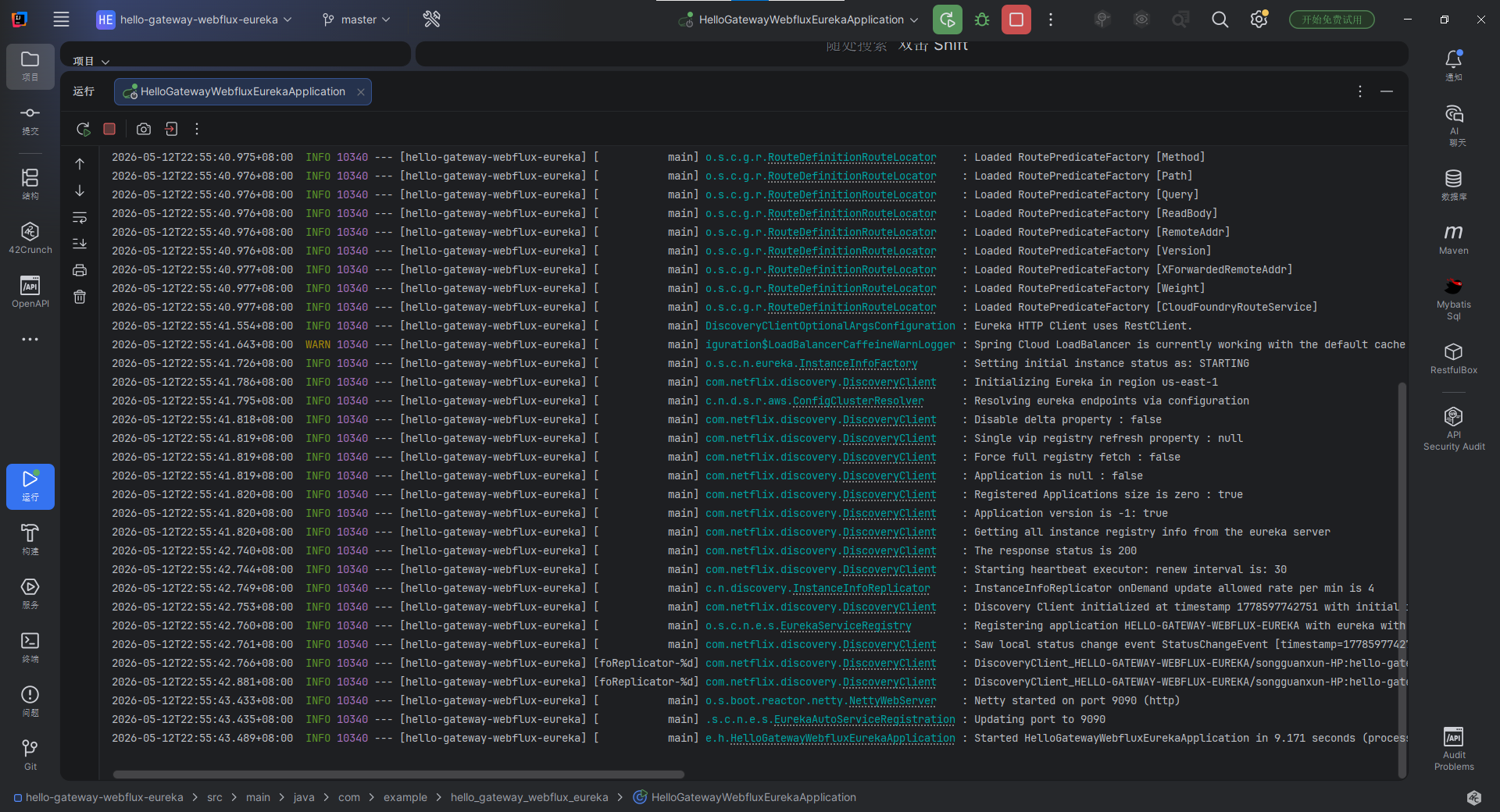Open the Audit Problems panel
This screenshot has width=1500, height=812.
point(1454,749)
